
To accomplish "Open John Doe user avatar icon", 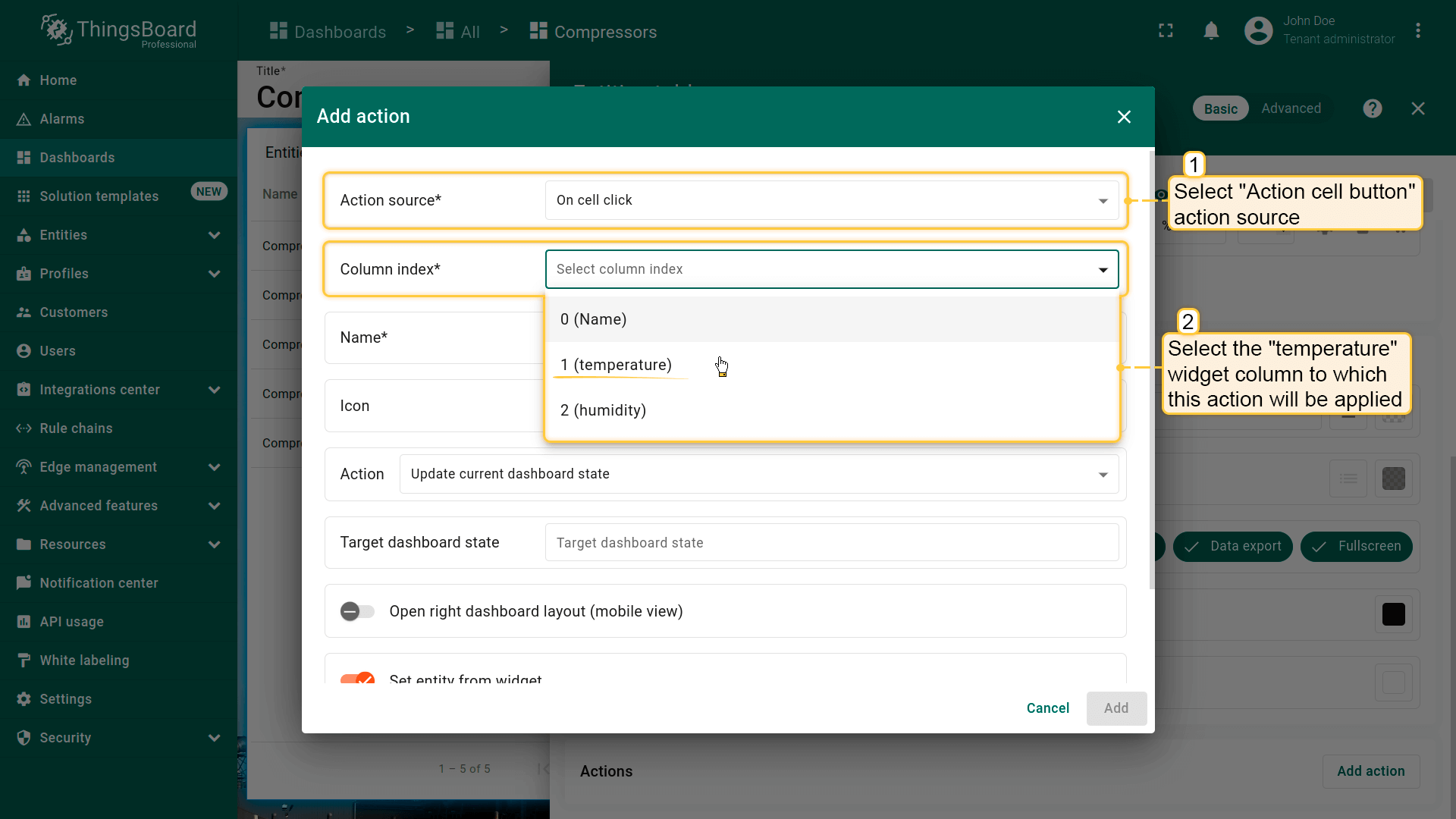I will [x=1258, y=31].
